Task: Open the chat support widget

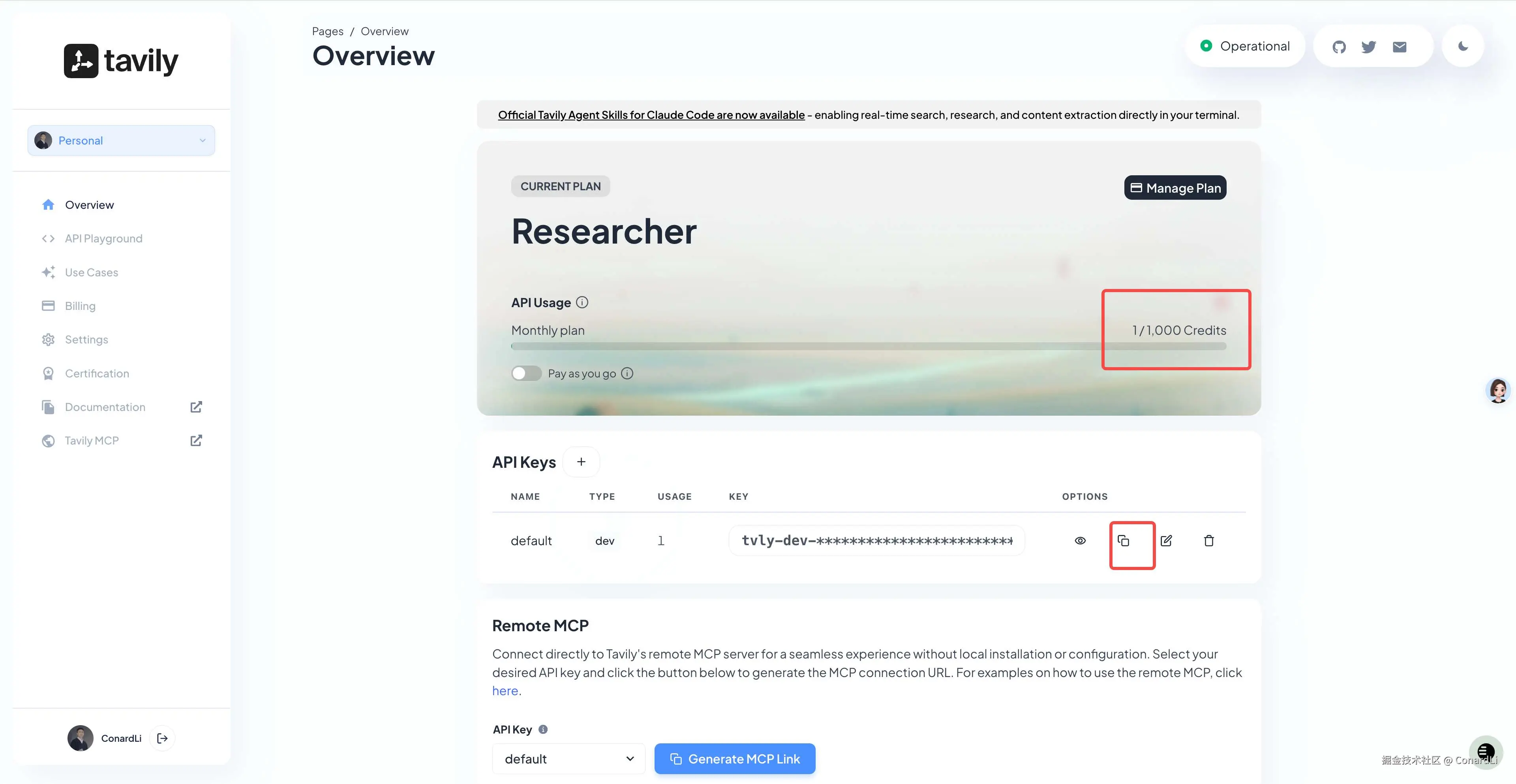Action: click(1486, 752)
